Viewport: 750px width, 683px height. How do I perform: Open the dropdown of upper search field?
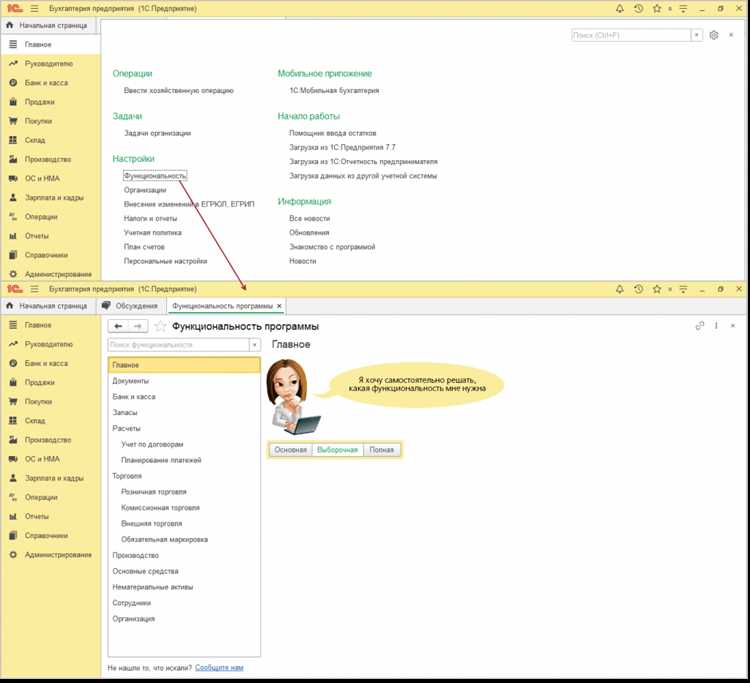(x=697, y=35)
